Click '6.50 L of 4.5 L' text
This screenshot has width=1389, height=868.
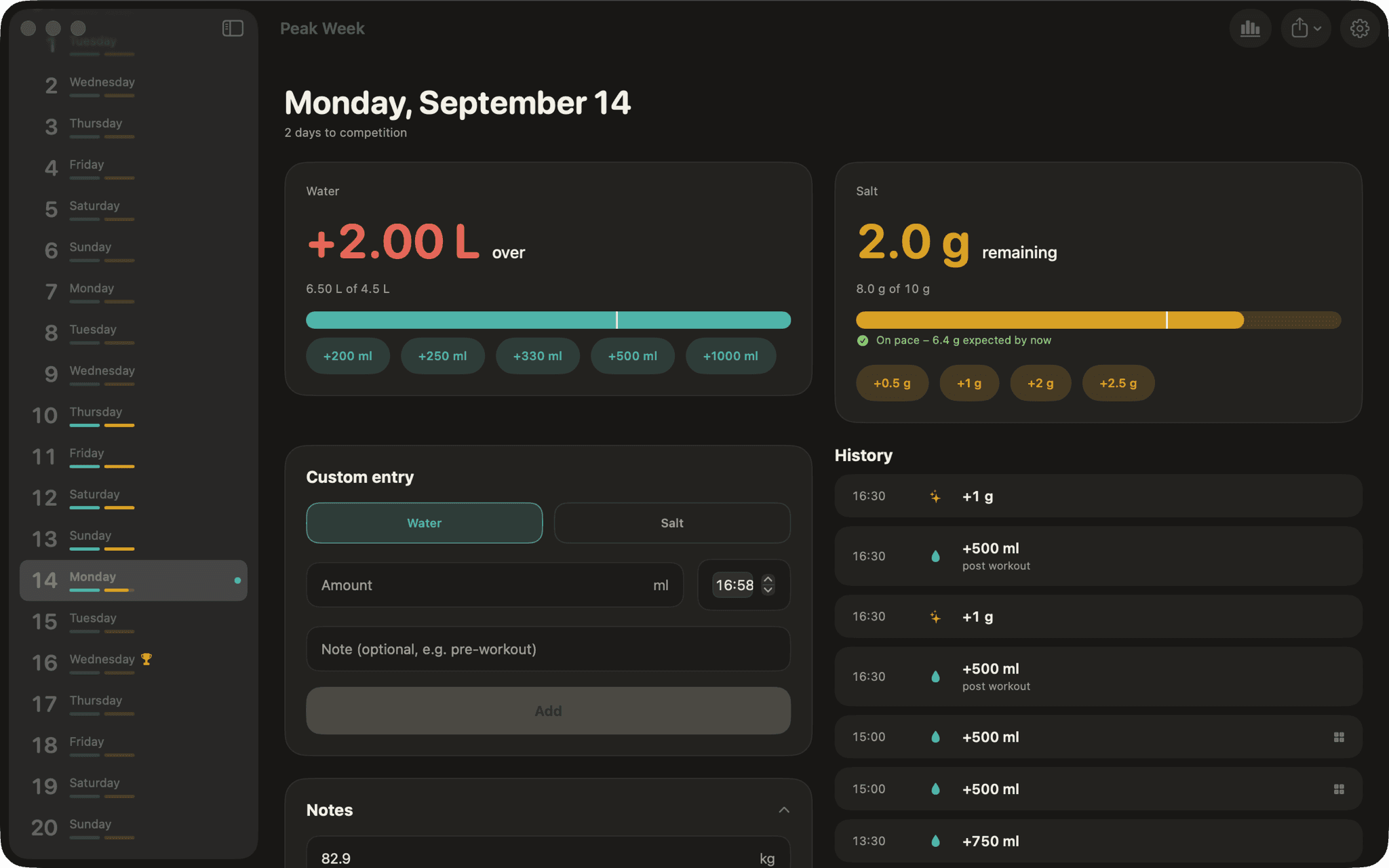348,289
